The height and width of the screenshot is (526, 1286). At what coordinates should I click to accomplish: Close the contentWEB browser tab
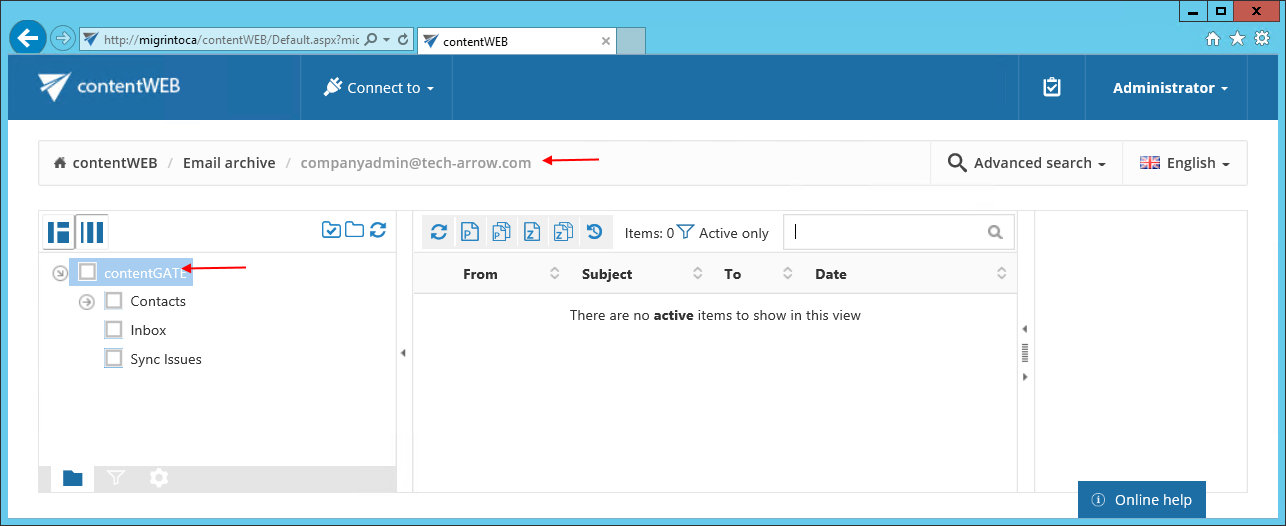click(x=606, y=41)
